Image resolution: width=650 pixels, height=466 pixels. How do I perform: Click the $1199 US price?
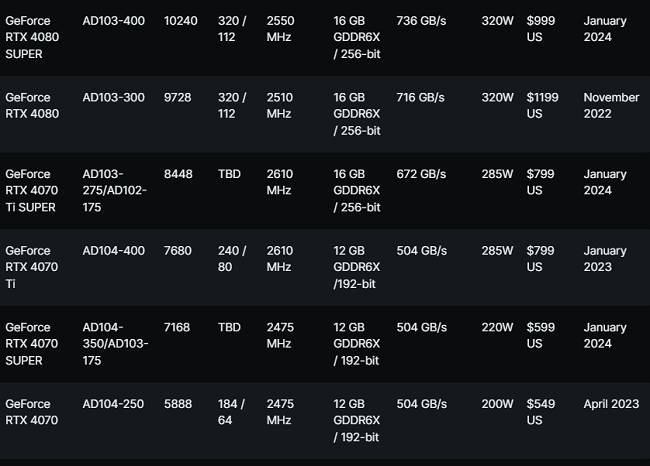[545, 106]
